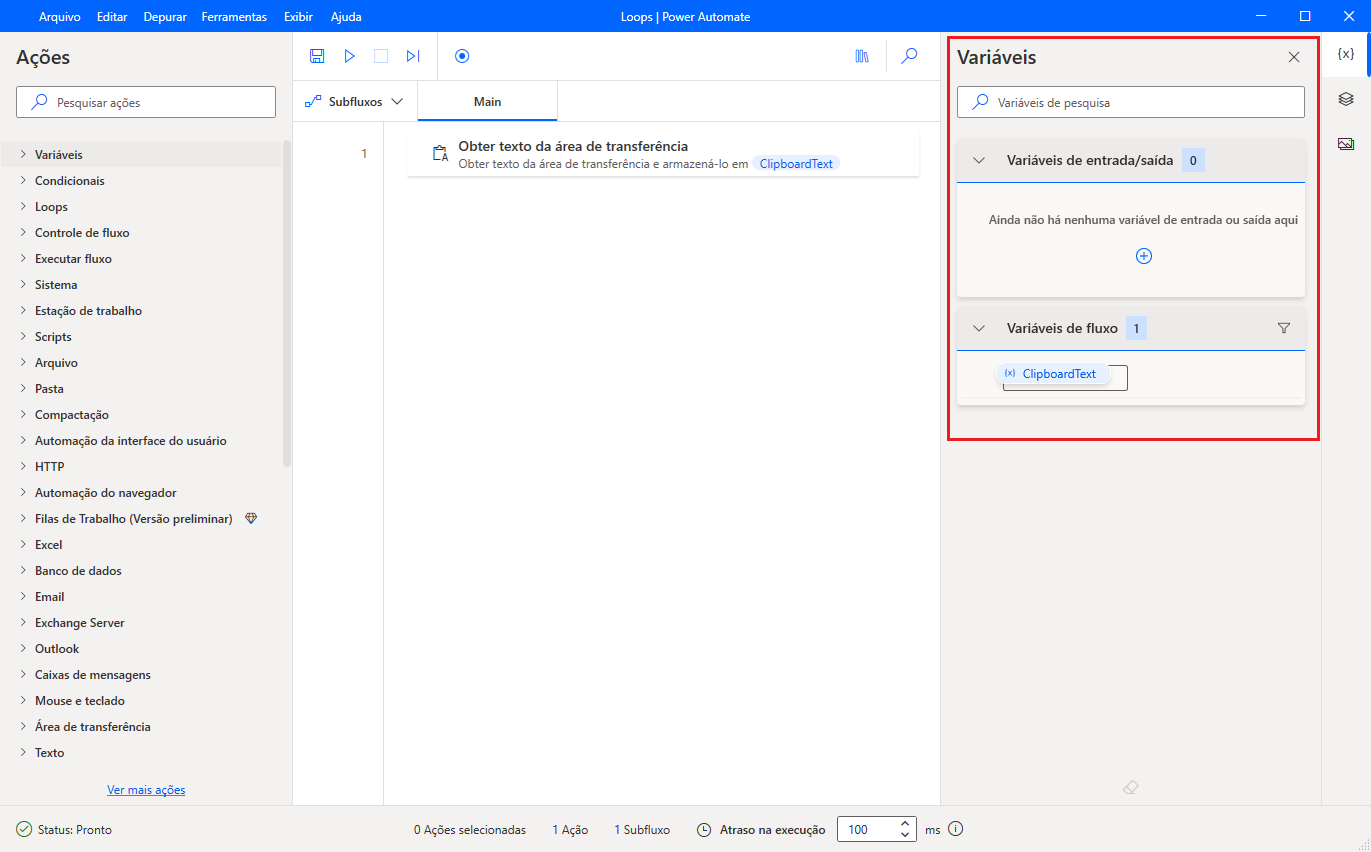This screenshot has height=852, width=1371.
Task: Toggle the Variables pane {x} sidebar icon
Action: click(1346, 55)
